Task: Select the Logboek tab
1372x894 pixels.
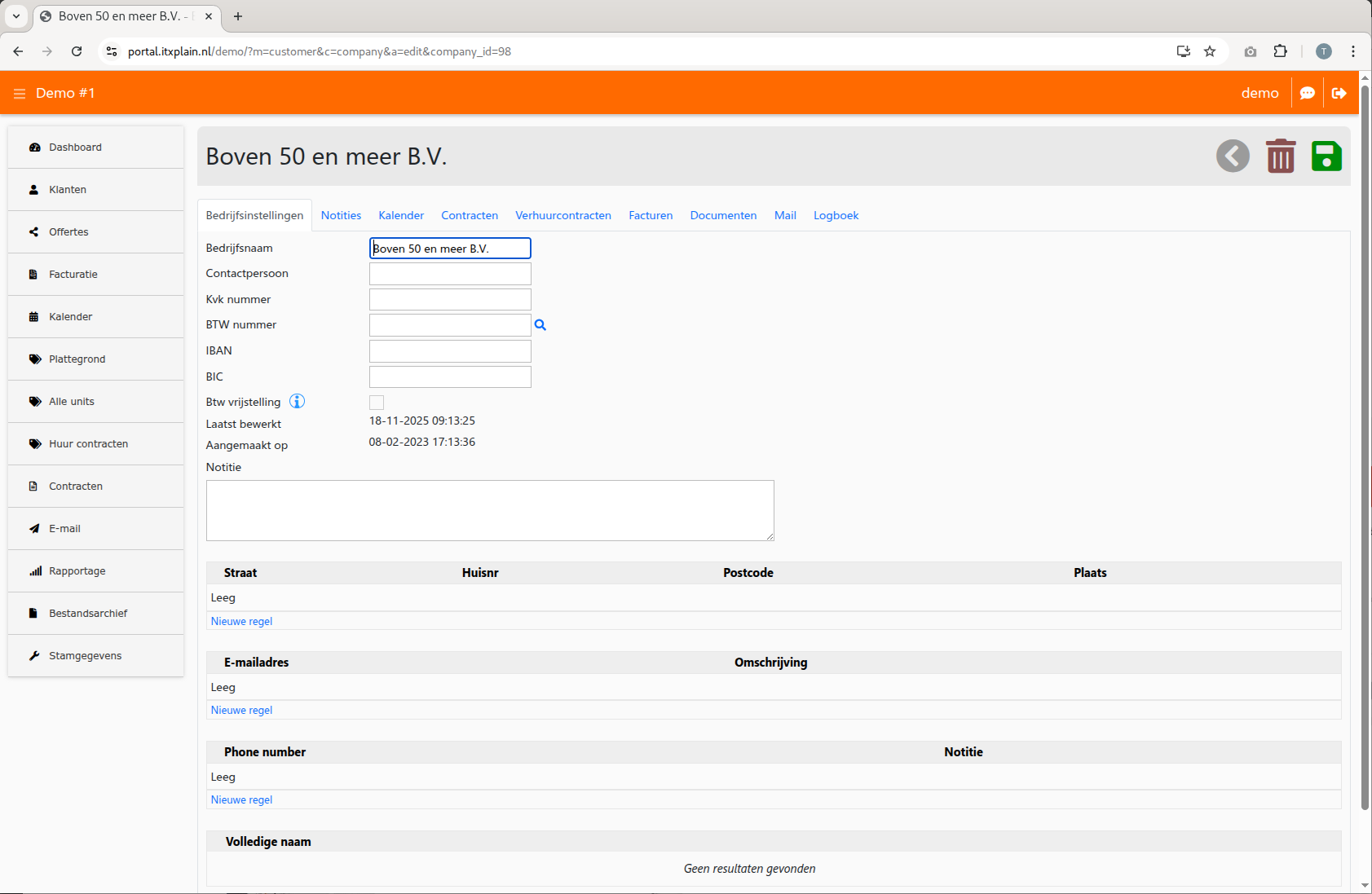Action: point(836,216)
